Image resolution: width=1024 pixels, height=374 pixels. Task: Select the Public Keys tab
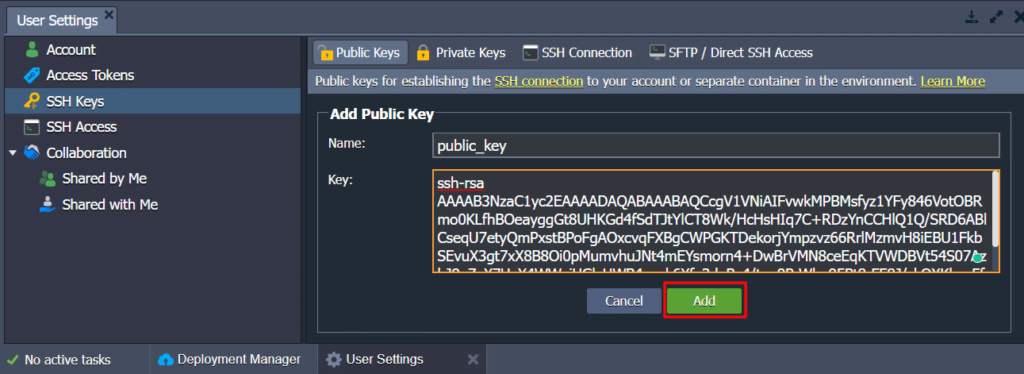[x=360, y=53]
